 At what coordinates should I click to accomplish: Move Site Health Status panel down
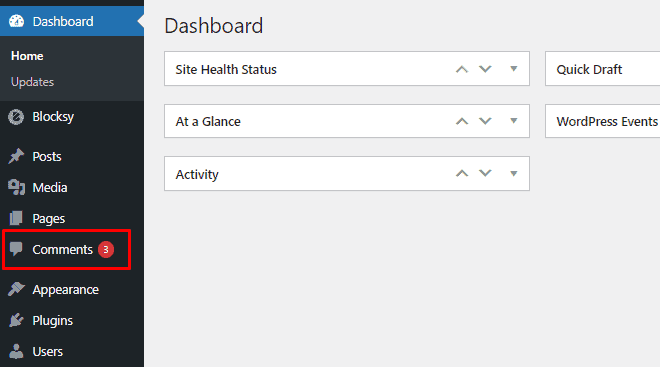coord(485,69)
